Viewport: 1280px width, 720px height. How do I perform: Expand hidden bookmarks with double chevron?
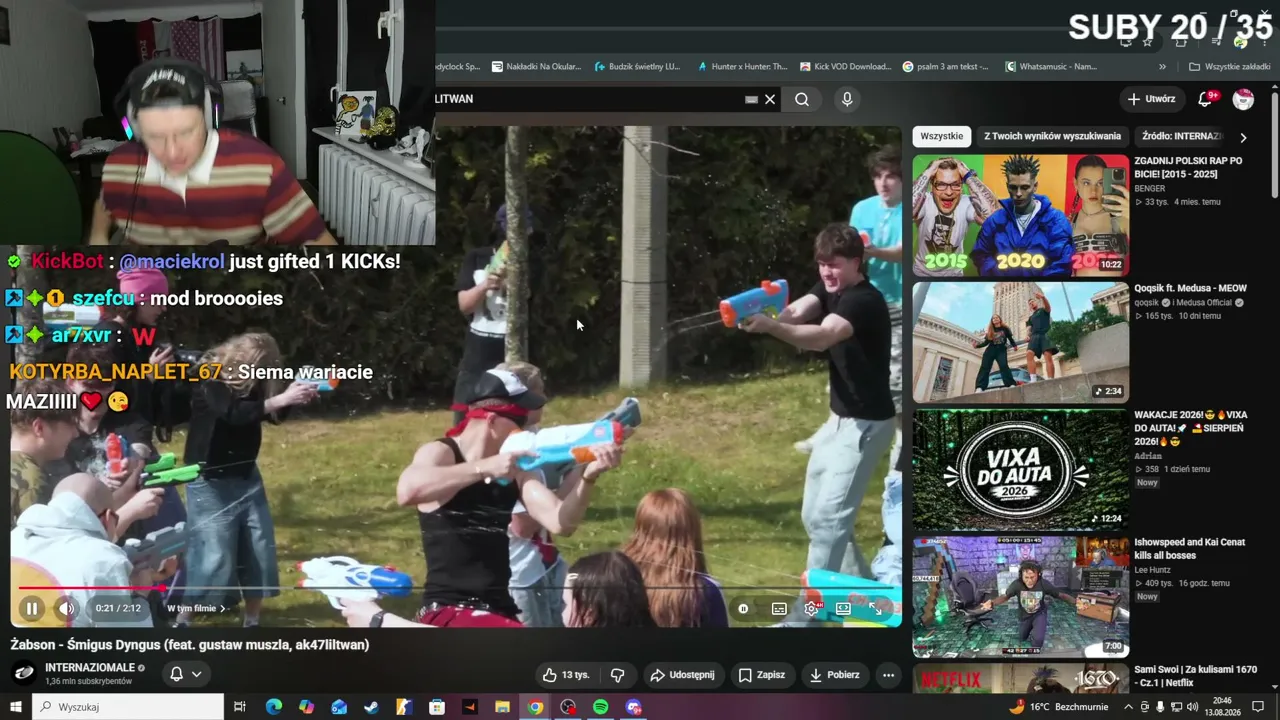pos(1162,67)
